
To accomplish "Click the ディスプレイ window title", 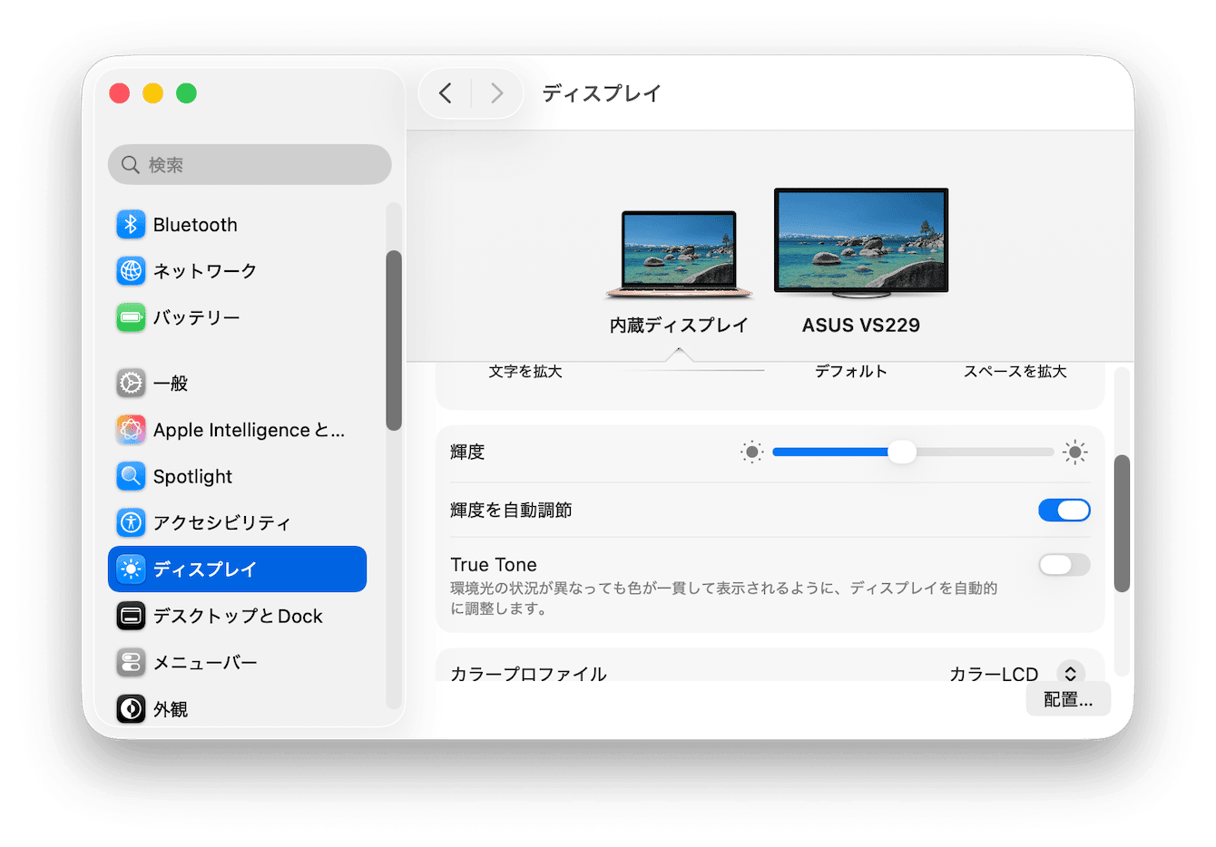I will pyautogui.click(x=602, y=93).
